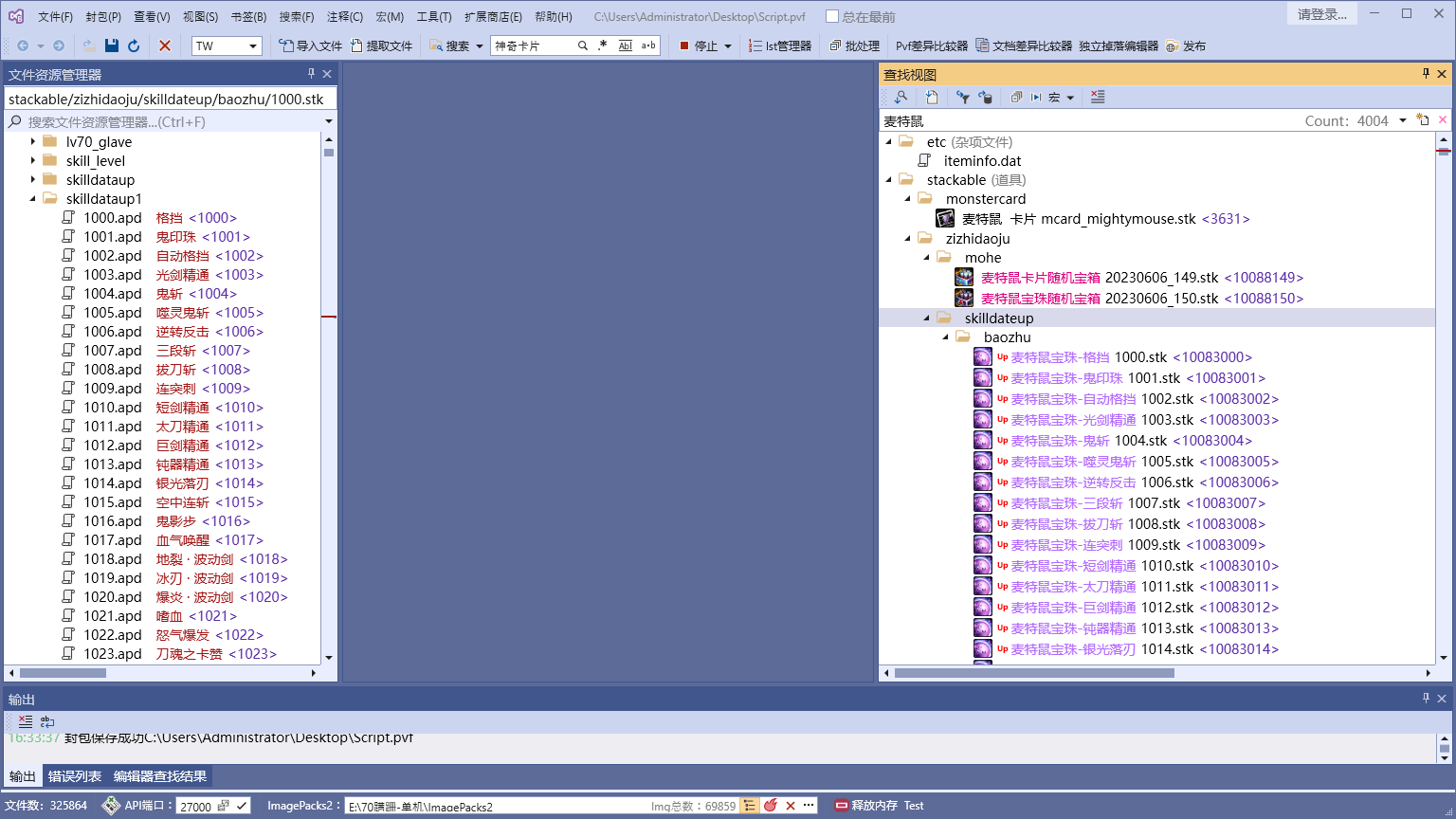
Task: Clear results list icon in 查找视图 toolbar
Action: click(x=1098, y=97)
